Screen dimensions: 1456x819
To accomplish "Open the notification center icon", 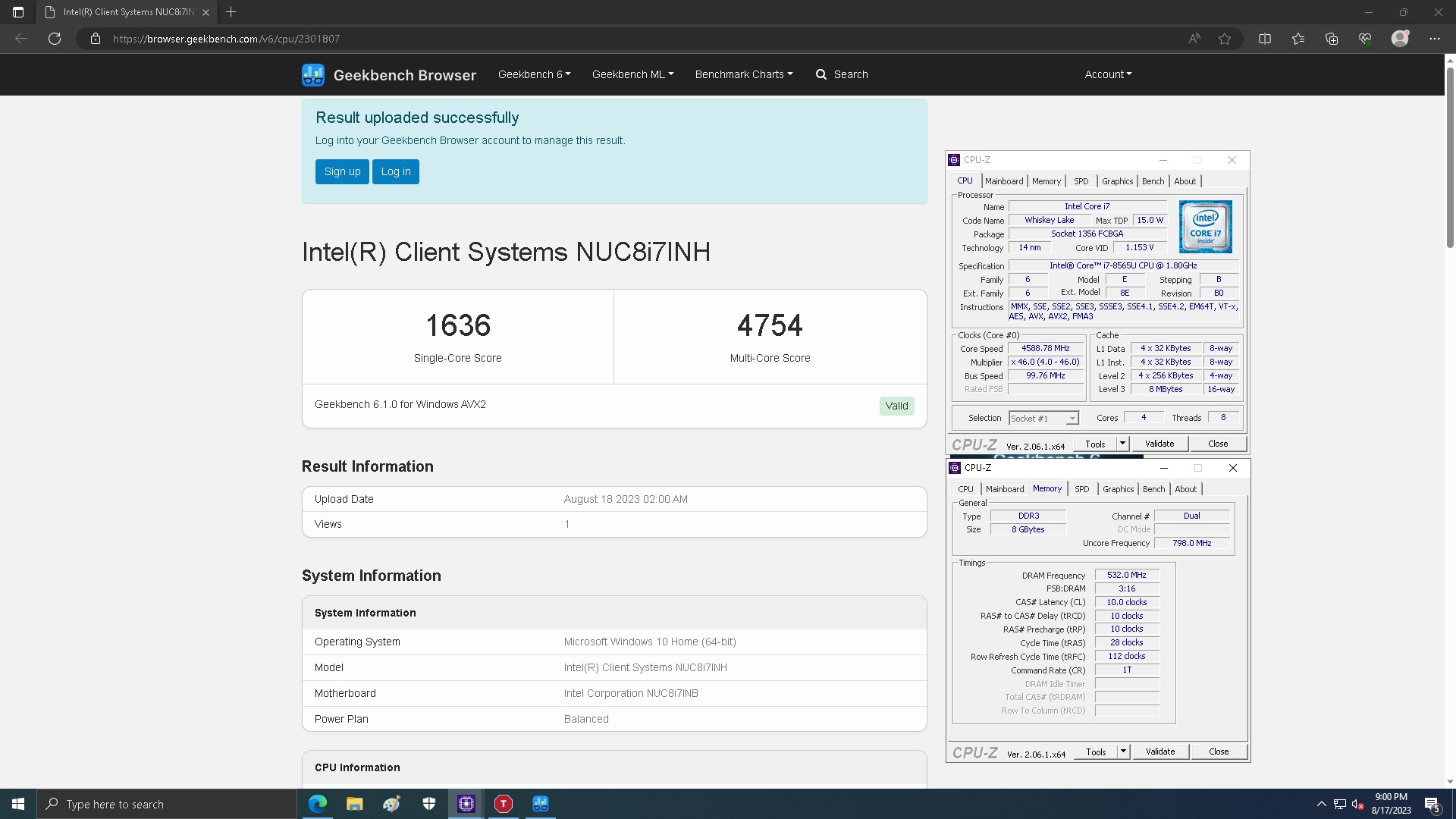I will point(1432,804).
